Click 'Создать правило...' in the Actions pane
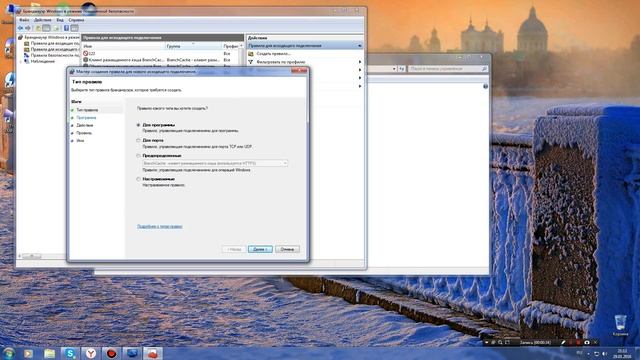This screenshot has height=360, width=640. tap(273, 54)
